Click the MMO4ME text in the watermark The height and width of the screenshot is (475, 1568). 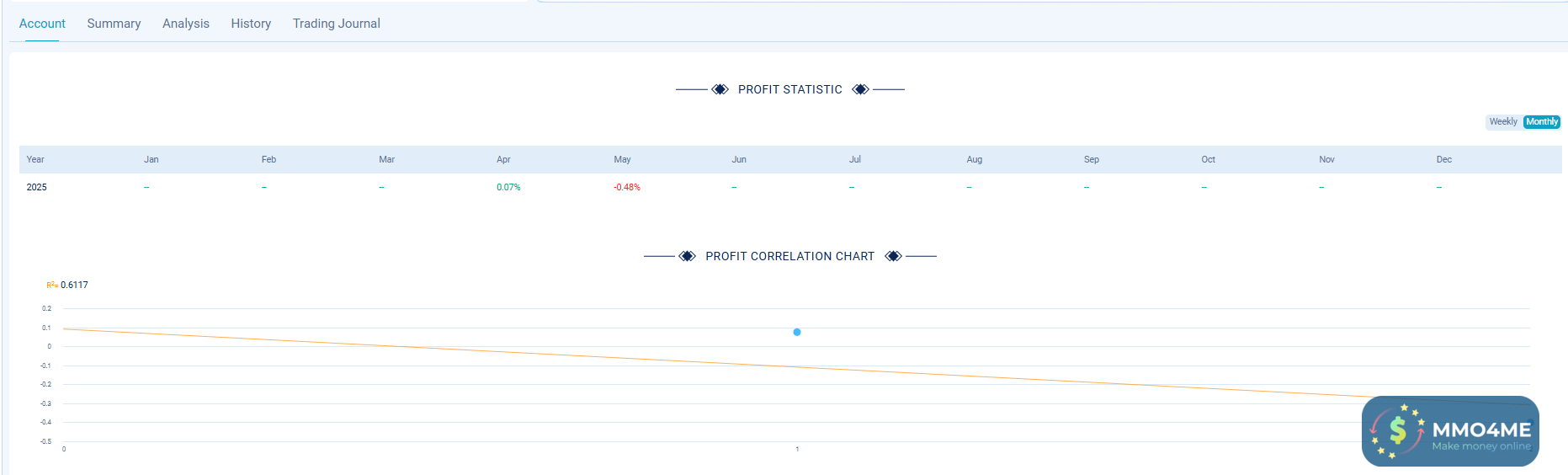[1481, 430]
